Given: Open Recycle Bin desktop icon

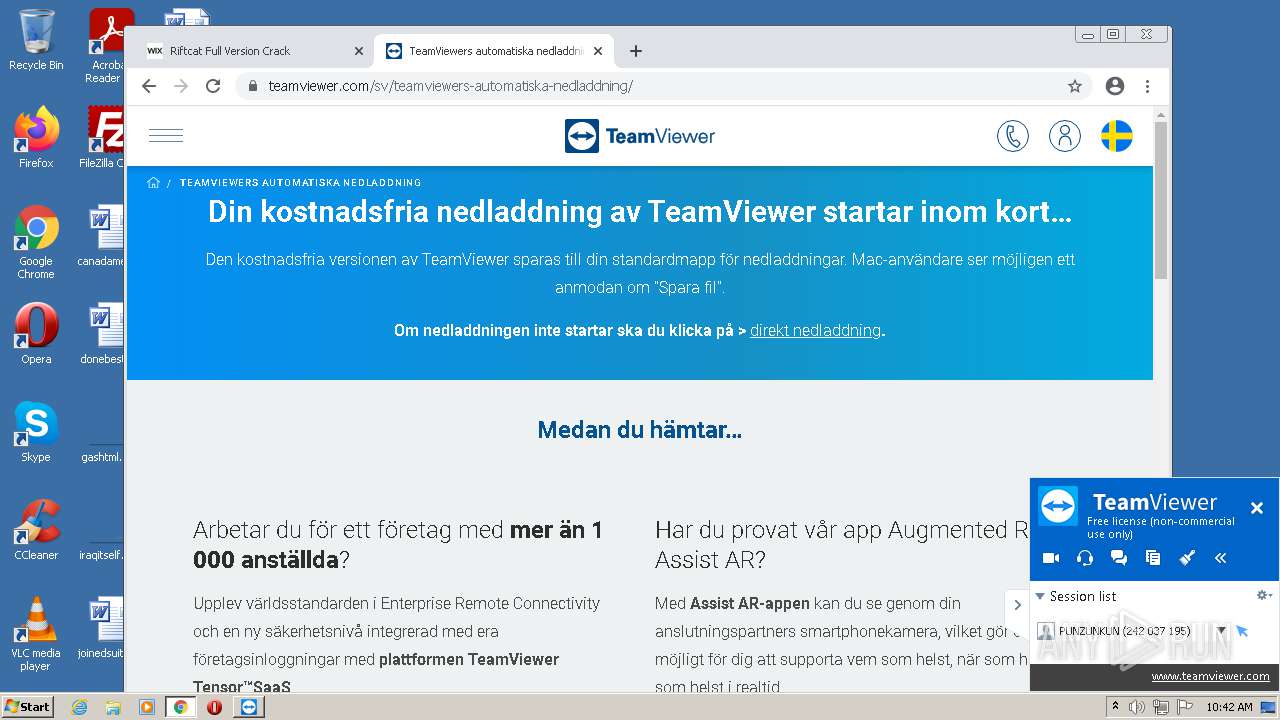Looking at the screenshot, I should [36, 41].
